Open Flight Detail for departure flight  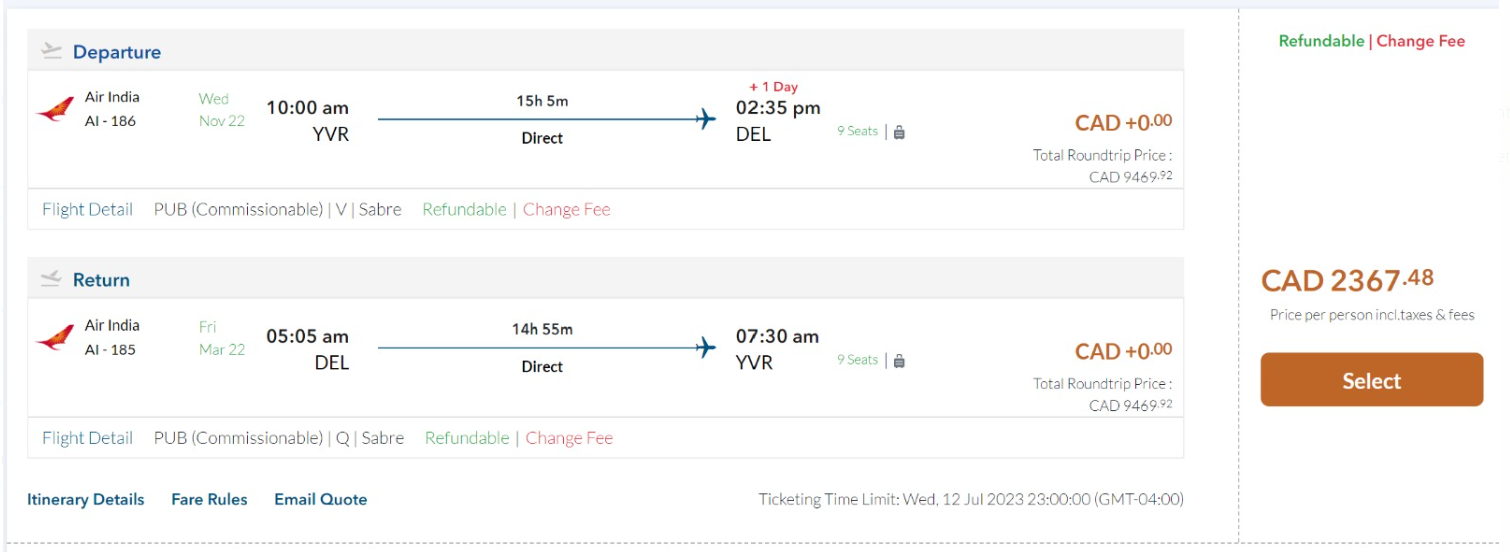(x=87, y=209)
